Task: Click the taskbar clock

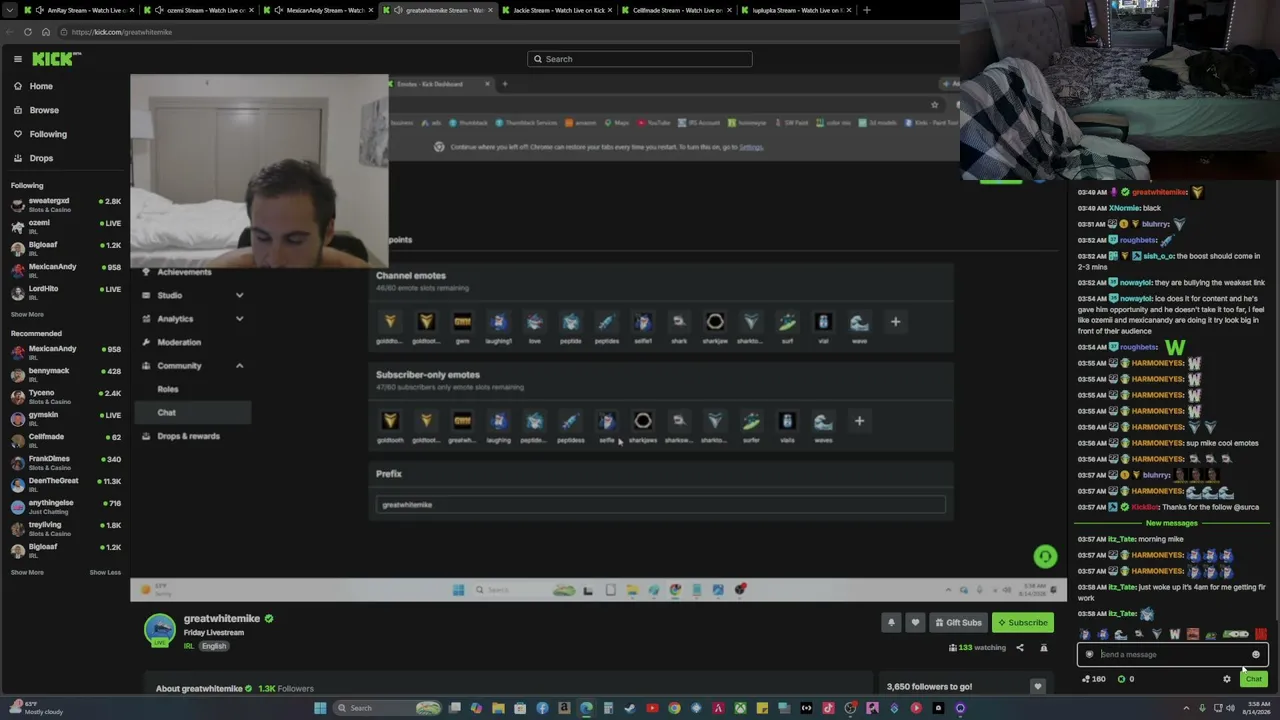Action: pyautogui.click(x=1255, y=709)
